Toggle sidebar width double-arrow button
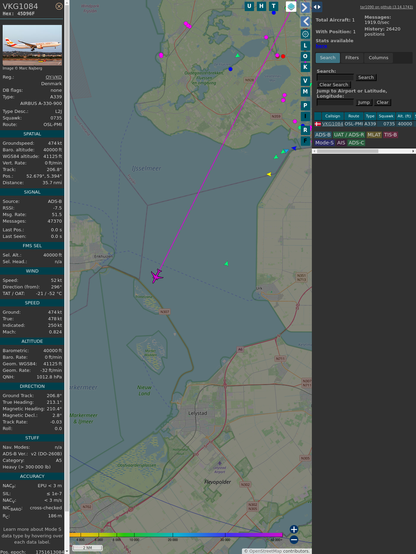 point(317,7)
